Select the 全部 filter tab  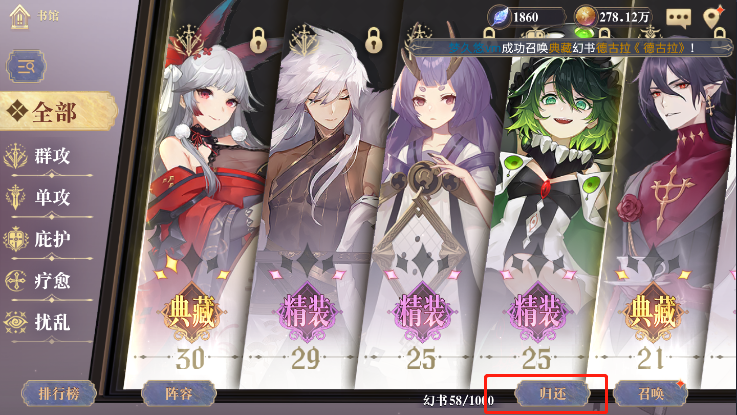coord(58,112)
